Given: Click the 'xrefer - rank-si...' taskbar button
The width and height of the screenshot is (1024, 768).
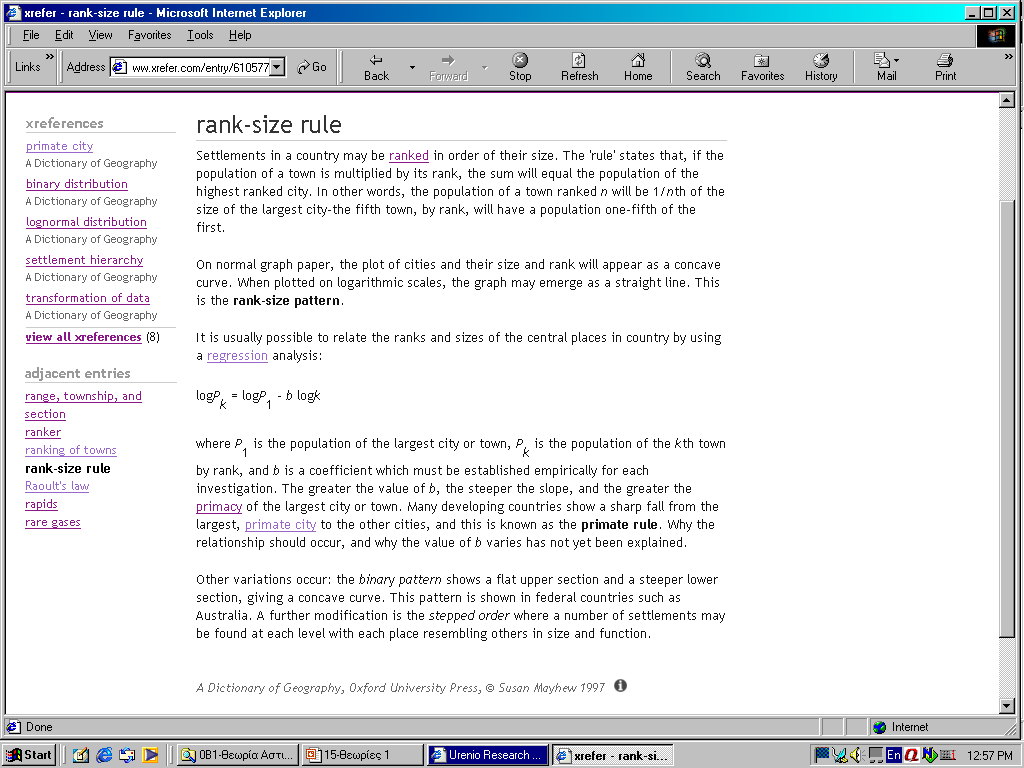Looking at the screenshot, I should point(613,755).
